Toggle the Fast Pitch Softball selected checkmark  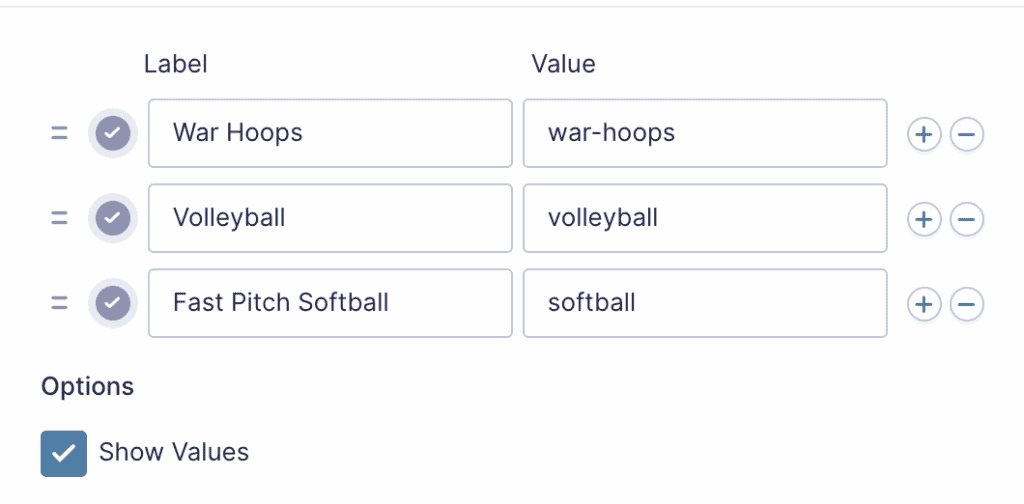113,303
